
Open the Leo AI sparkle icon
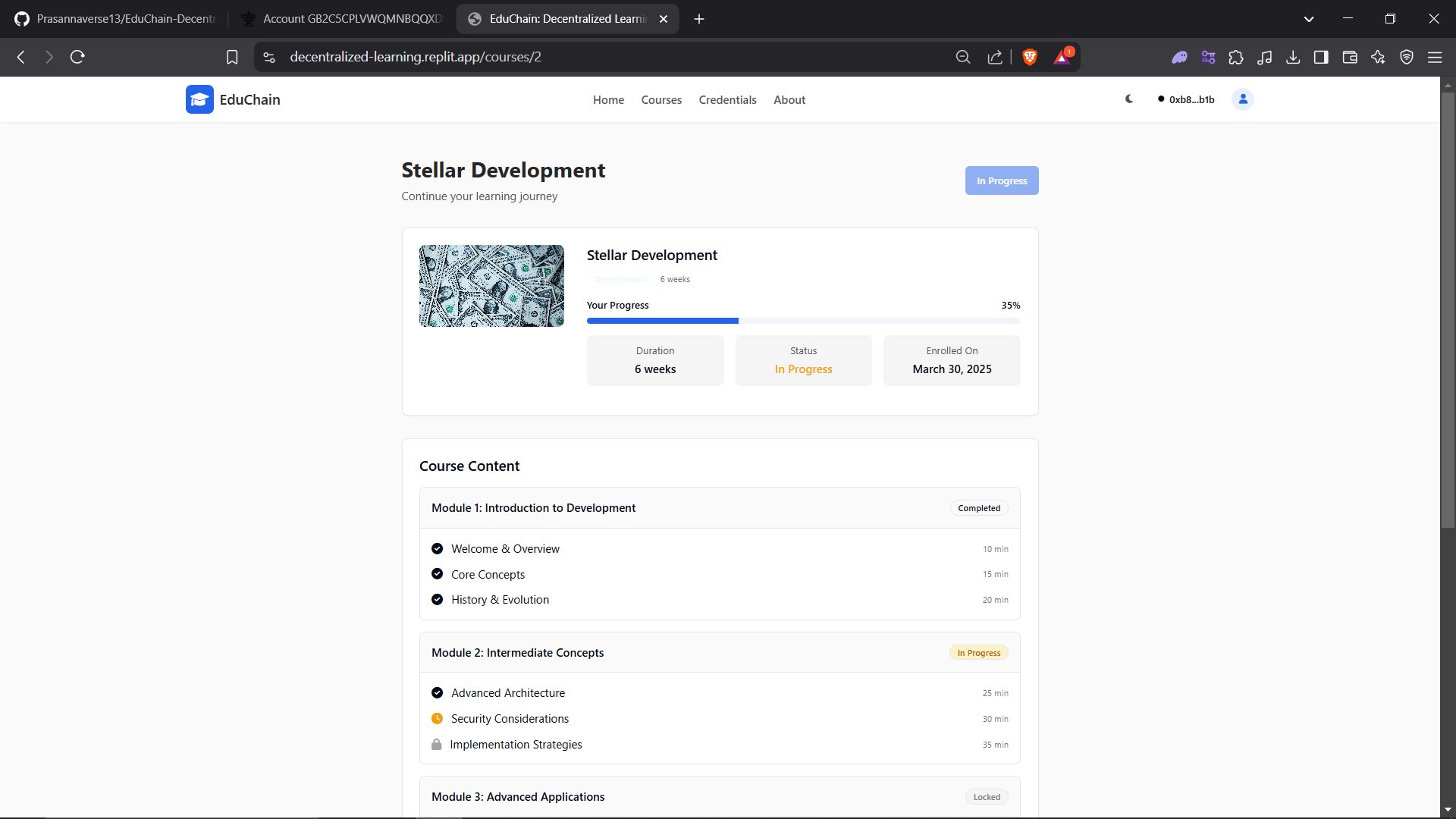(1379, 57)
